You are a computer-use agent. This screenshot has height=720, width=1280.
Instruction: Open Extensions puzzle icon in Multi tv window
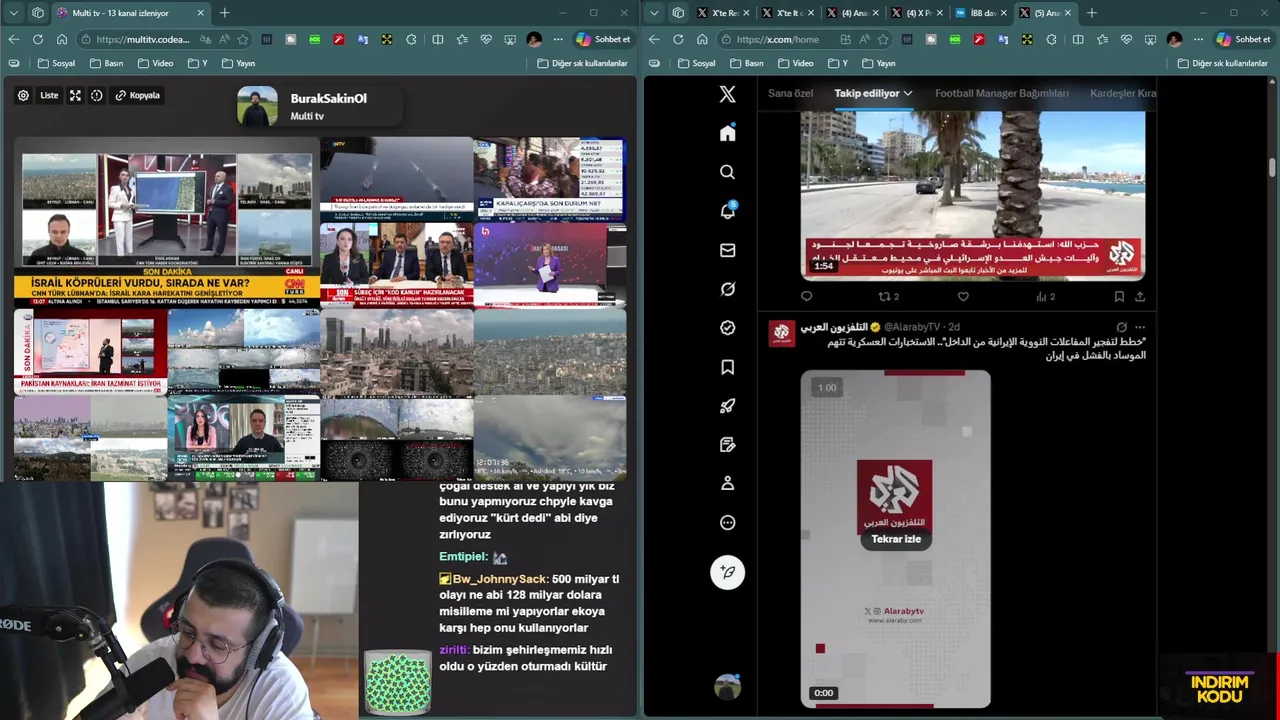411,39
